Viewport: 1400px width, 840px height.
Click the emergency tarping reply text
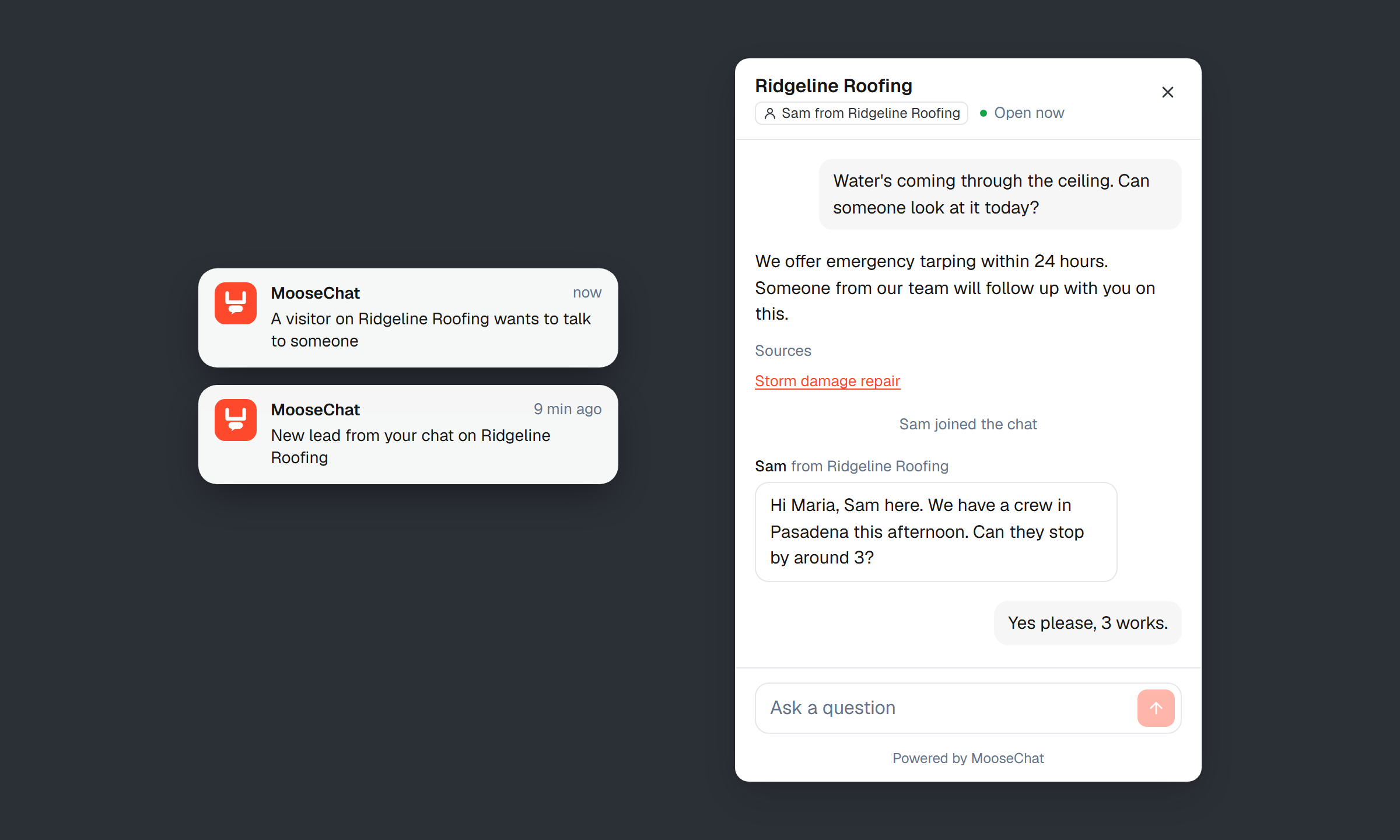956,288
